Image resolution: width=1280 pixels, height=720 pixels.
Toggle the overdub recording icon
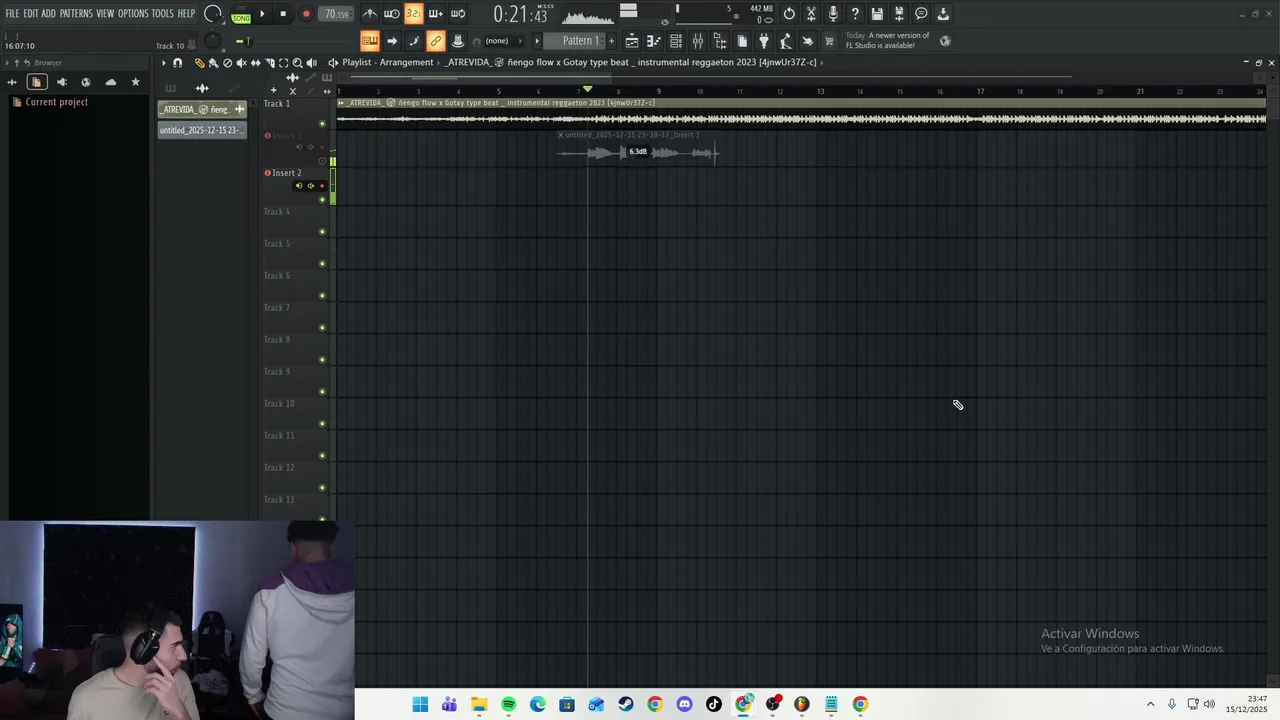coord(435,14)
